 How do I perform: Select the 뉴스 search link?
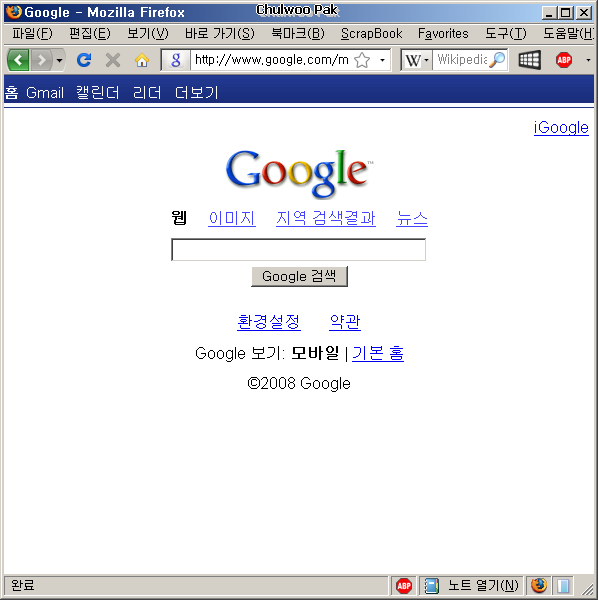point(412,218)
